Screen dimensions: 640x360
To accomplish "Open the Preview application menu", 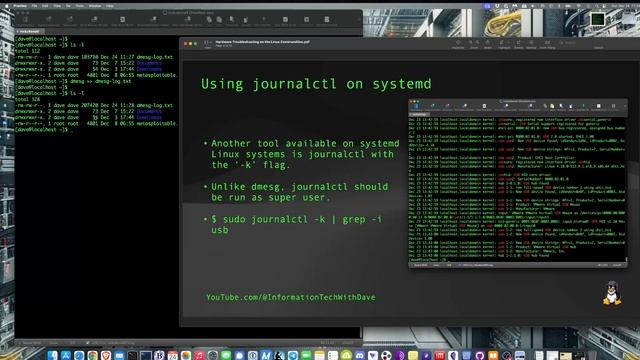I will pos(20,6).
